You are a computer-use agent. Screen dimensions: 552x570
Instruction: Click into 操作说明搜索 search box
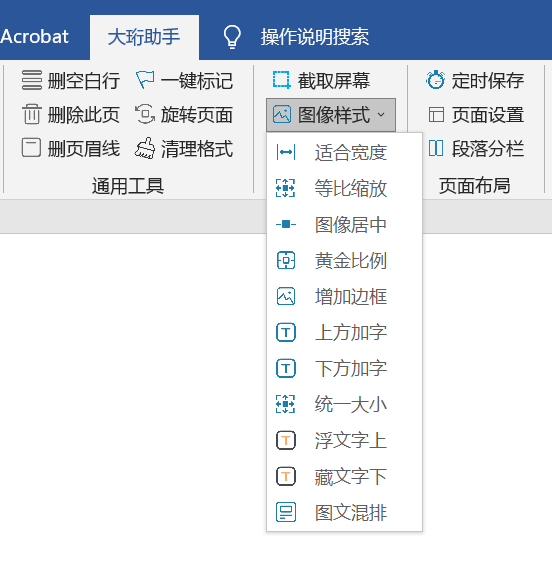point(315,37)
